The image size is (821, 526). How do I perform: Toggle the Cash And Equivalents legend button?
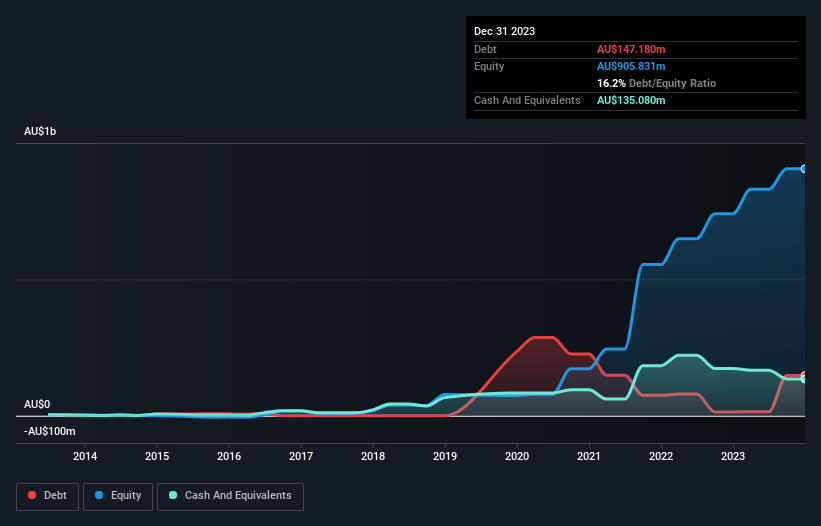point(230,496)
